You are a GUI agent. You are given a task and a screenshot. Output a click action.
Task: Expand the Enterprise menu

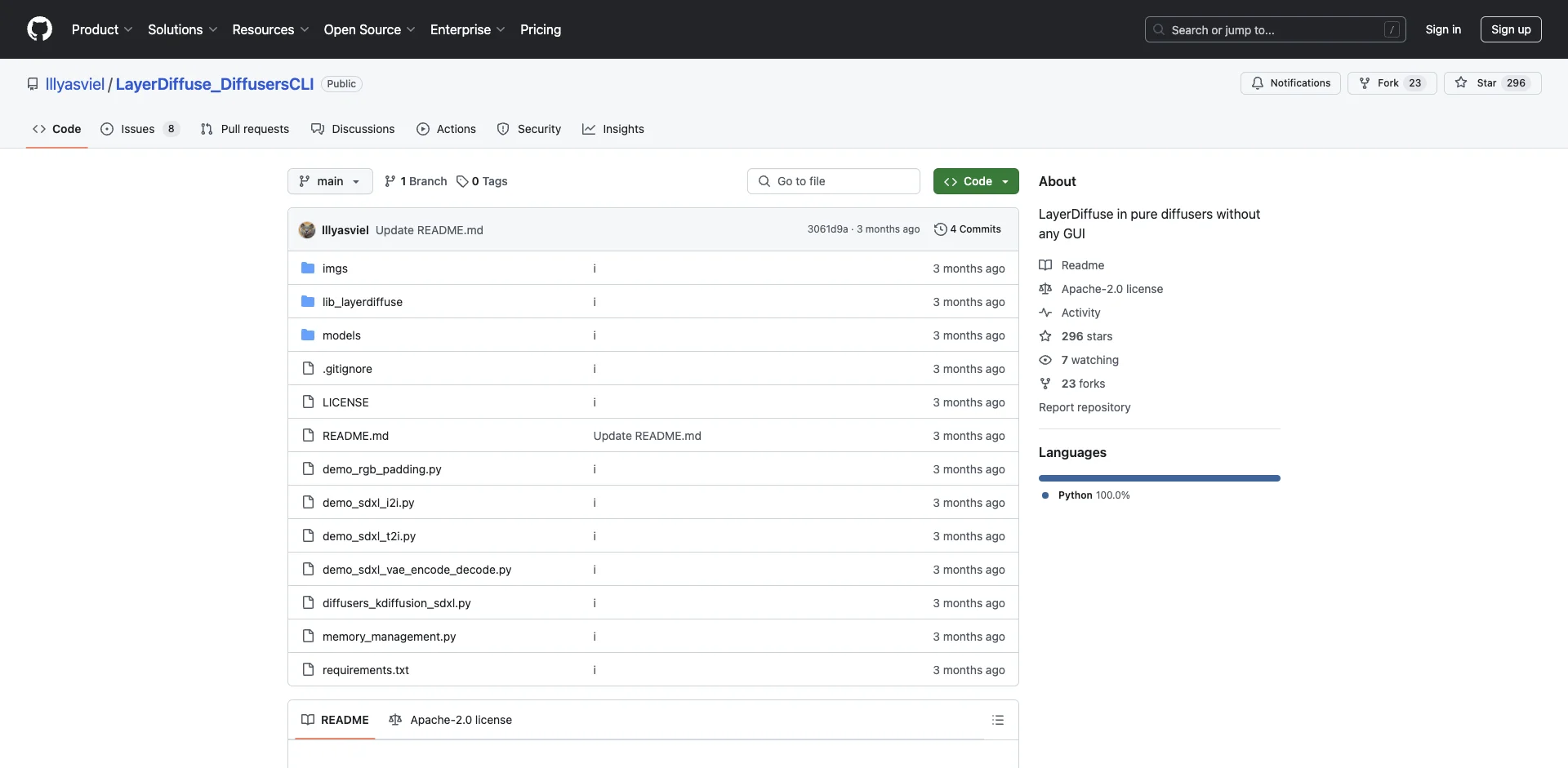(467, 29)
